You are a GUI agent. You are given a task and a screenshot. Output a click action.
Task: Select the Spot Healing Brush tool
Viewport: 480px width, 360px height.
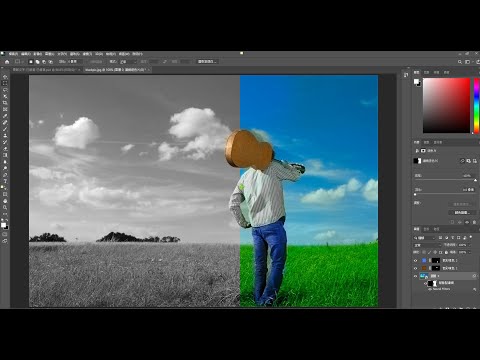pos(5,122)
